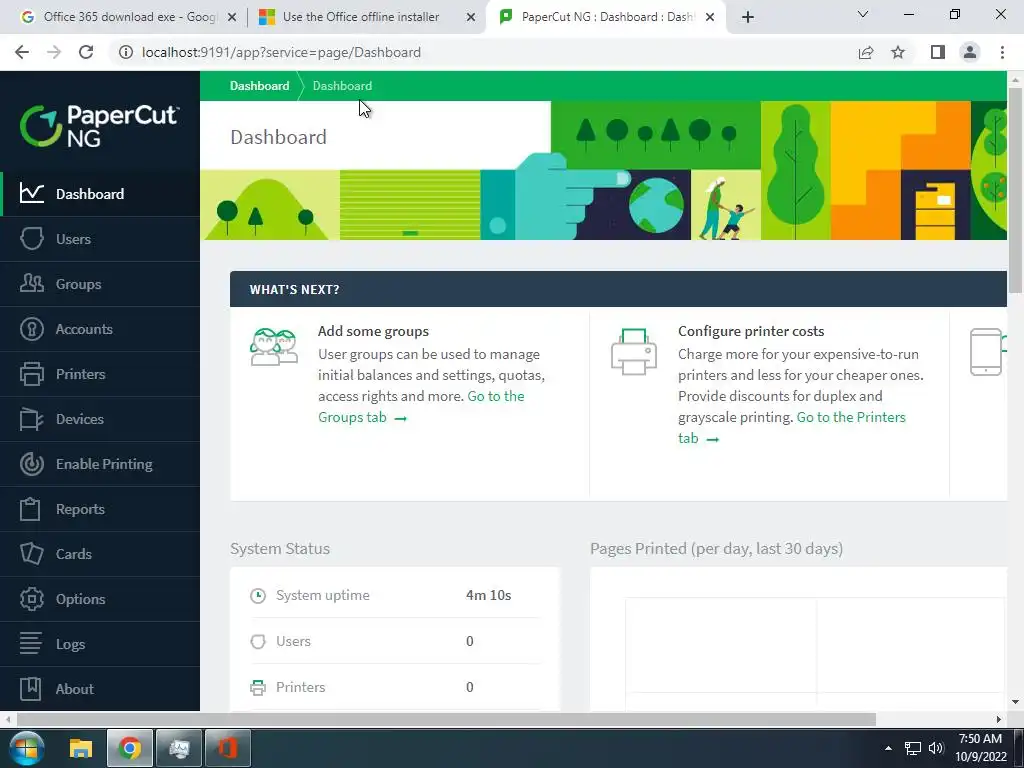Click the Options gear icon
Viewport: 1024px width, 768px height.
click(x=31, y=599)
